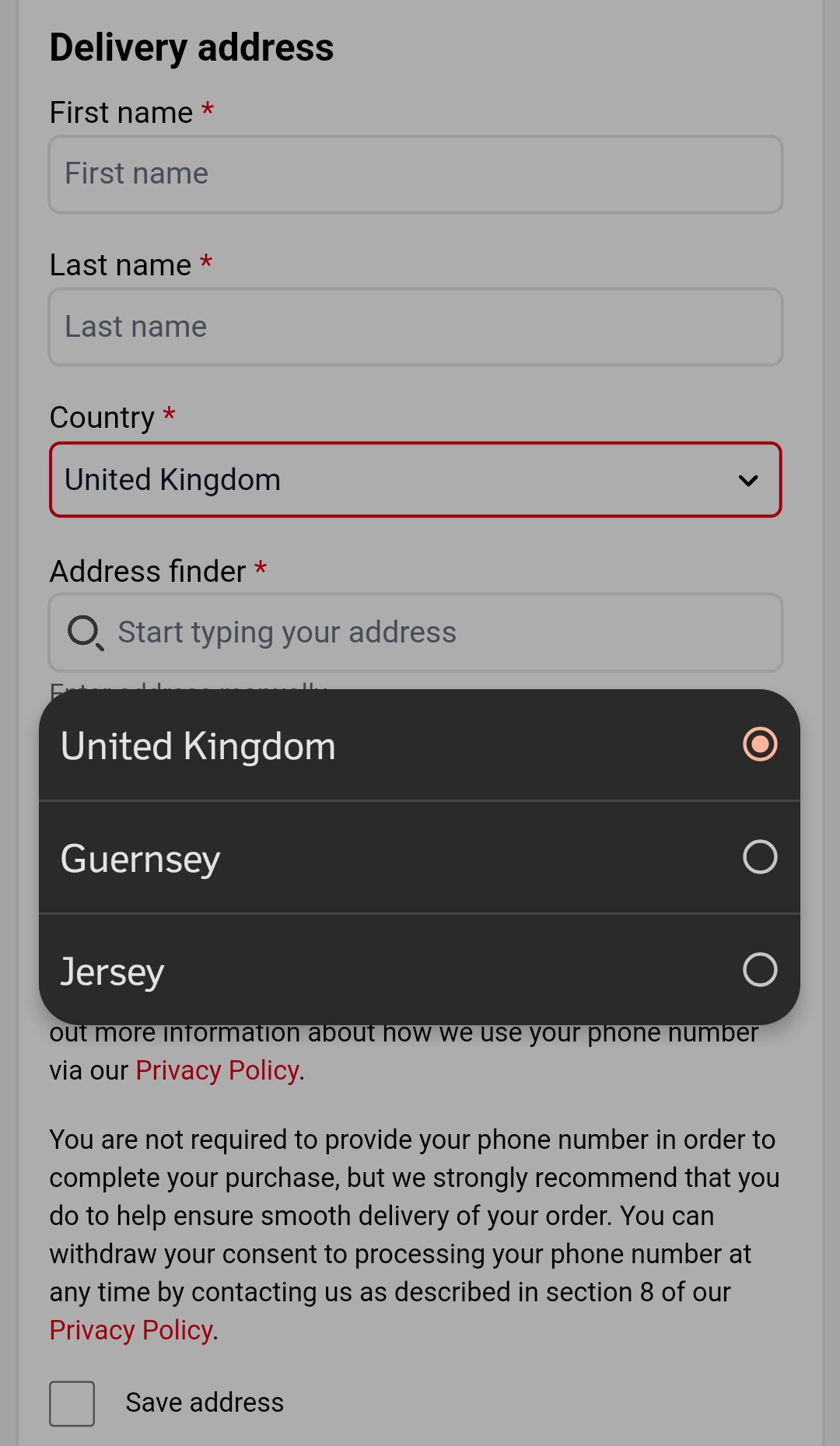The width and height of the screenshot is (840, 1446).
Task: Choose Guernsey from the country list
Action: click(419, 857)
